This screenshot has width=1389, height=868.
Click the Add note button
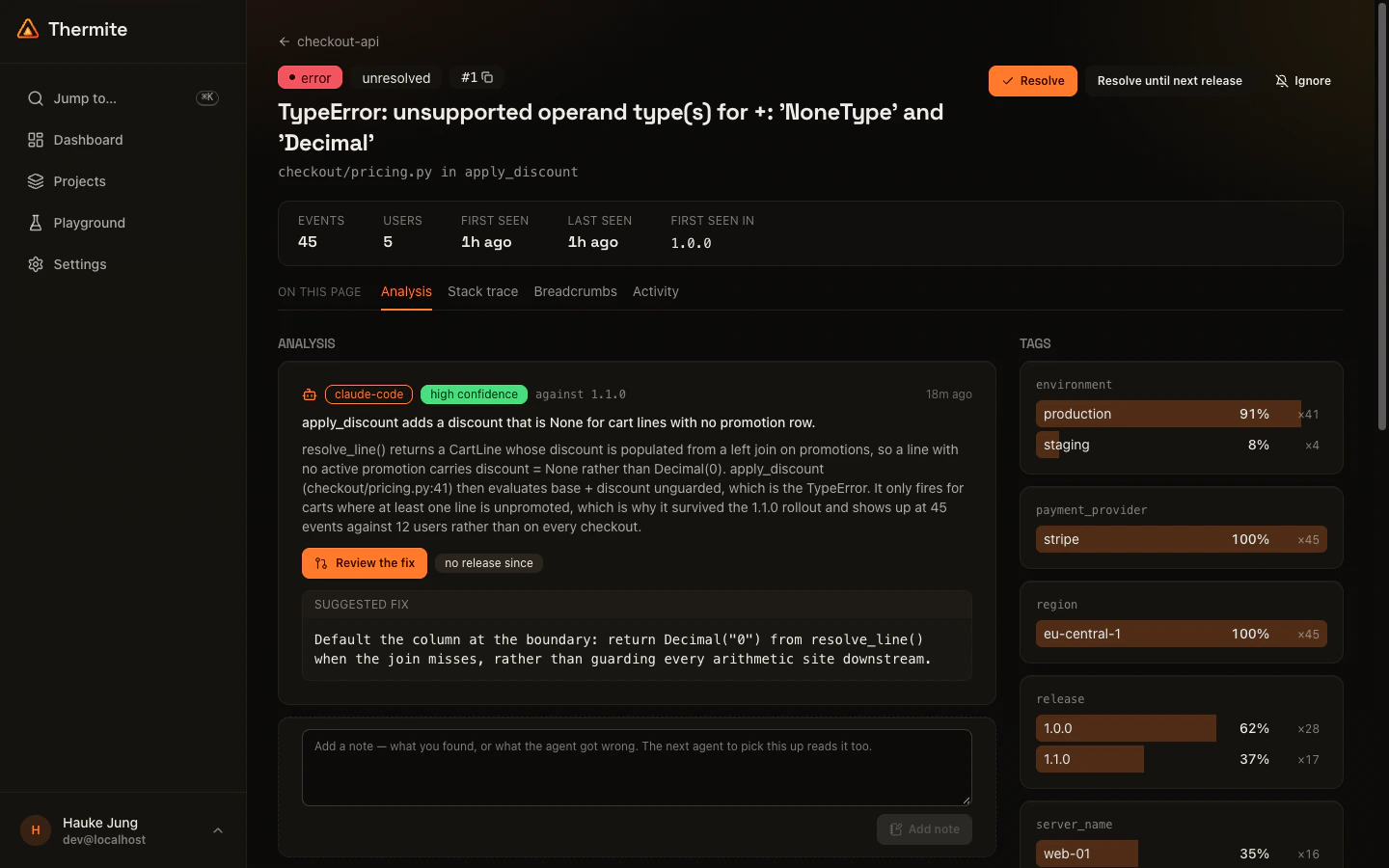pyautogui.click(x=924, y=829)
